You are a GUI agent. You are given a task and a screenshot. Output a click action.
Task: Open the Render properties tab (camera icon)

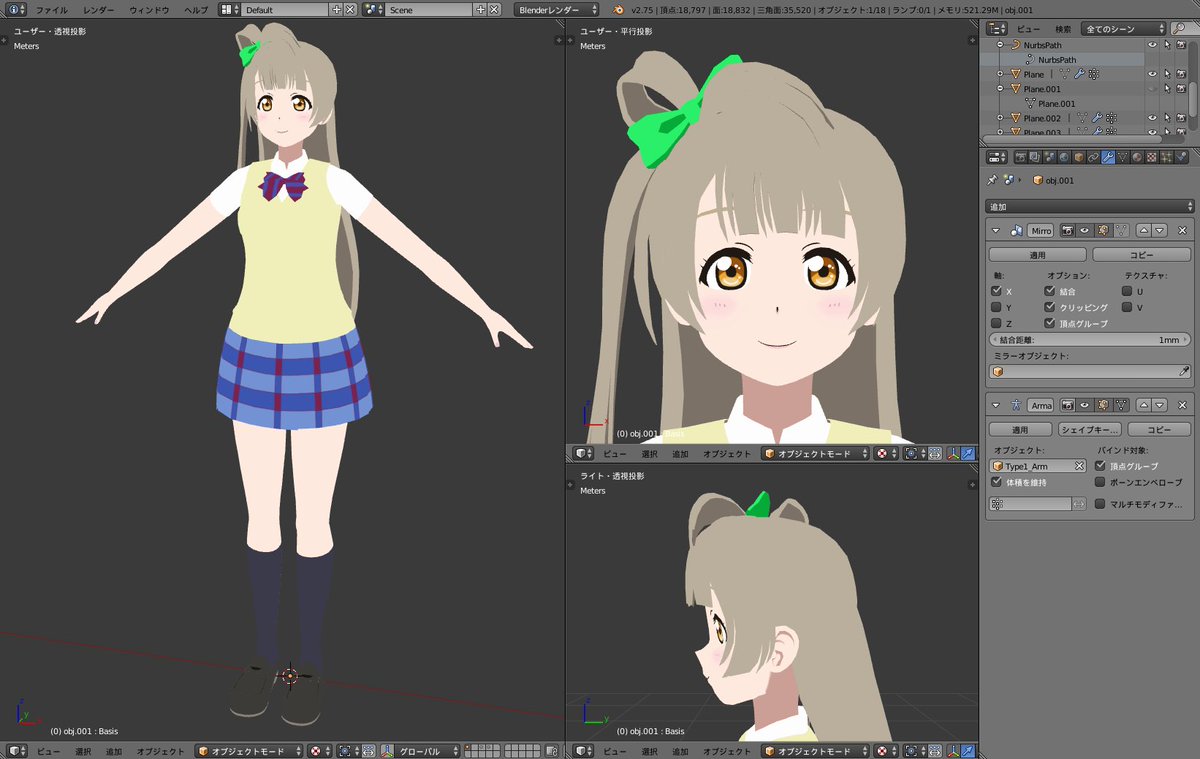1021,157
